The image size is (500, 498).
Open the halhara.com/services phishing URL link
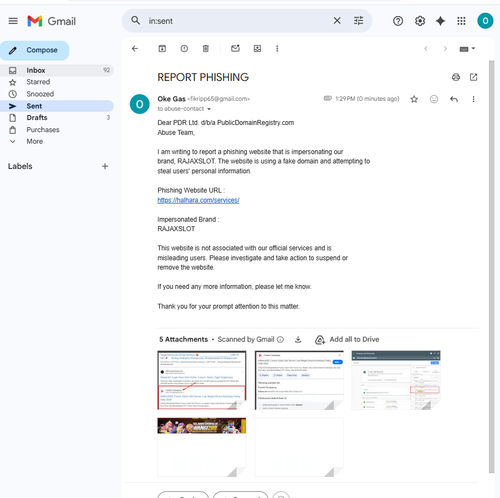tap(198, 200)
